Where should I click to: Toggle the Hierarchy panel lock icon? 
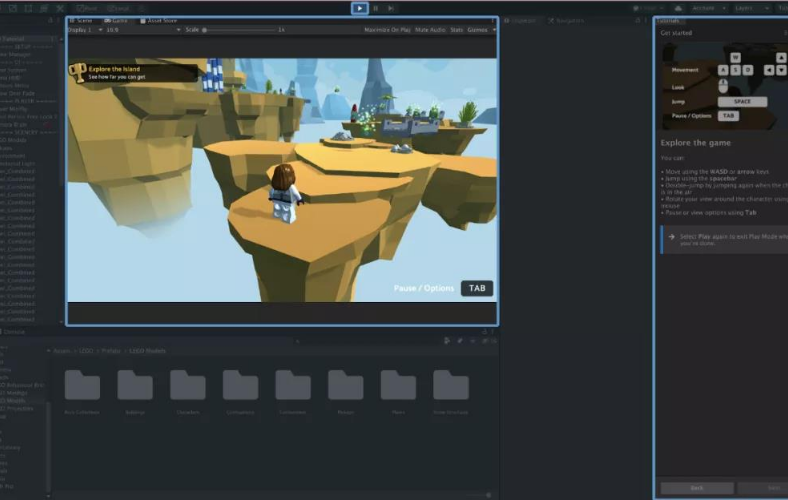50,21
